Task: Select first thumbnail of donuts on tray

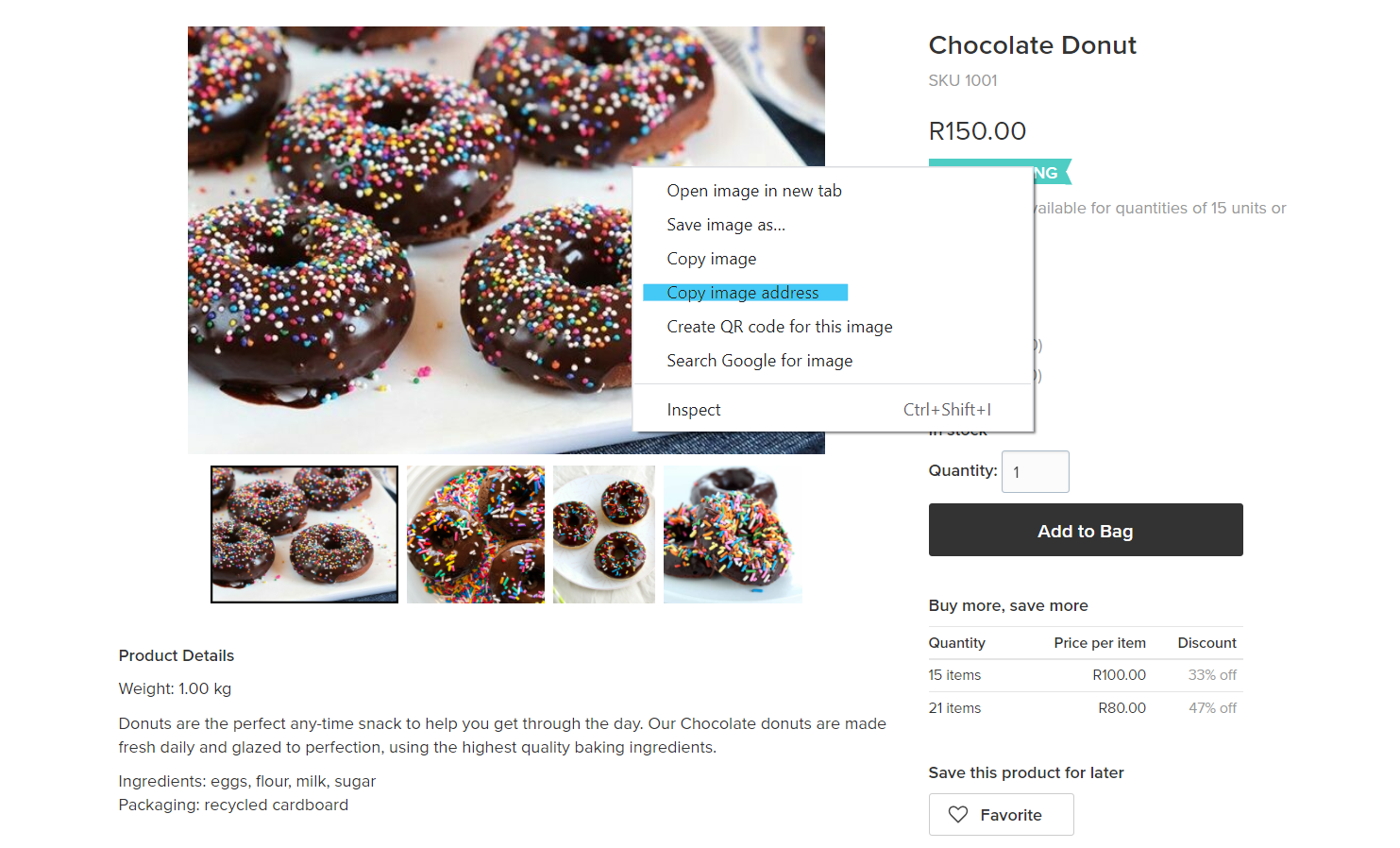Action: 304,534
